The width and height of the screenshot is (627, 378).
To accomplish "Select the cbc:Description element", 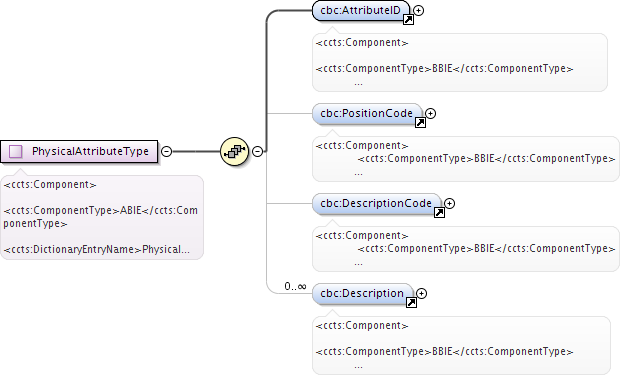I will [x=362, y=294].
